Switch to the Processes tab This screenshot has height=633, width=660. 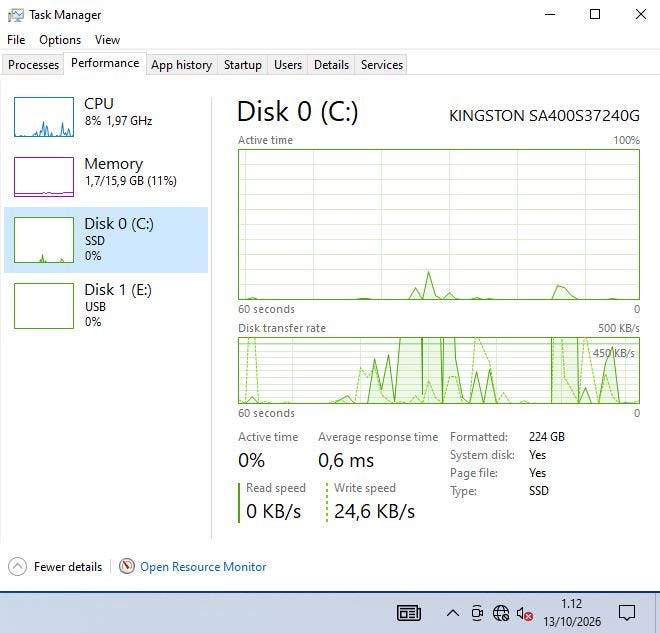coord(33,65)
